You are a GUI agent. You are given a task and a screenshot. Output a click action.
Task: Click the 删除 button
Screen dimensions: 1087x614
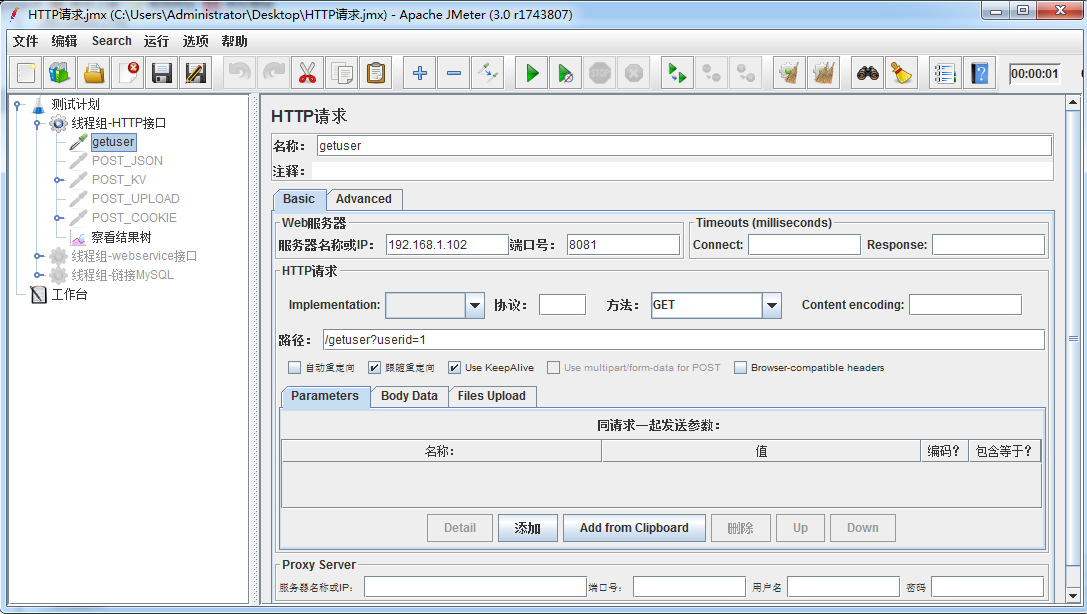(740, 528)
